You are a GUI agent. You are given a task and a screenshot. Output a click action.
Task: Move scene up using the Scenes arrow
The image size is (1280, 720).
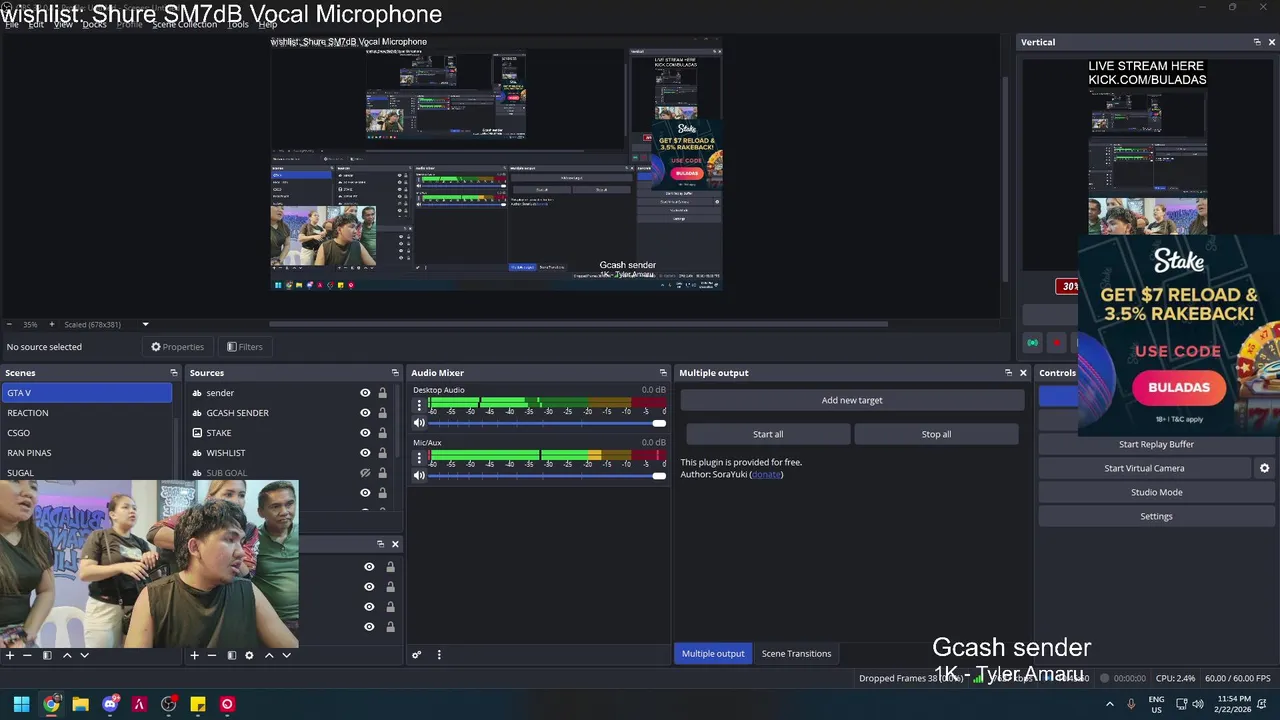click(67, 655)
